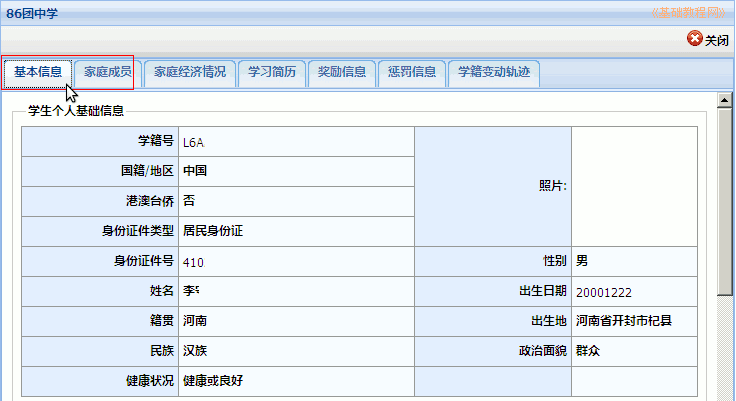This screenshot has width=736, height=401.
Task: Click the 籍贯 value 河南
Action: [195, 321]
